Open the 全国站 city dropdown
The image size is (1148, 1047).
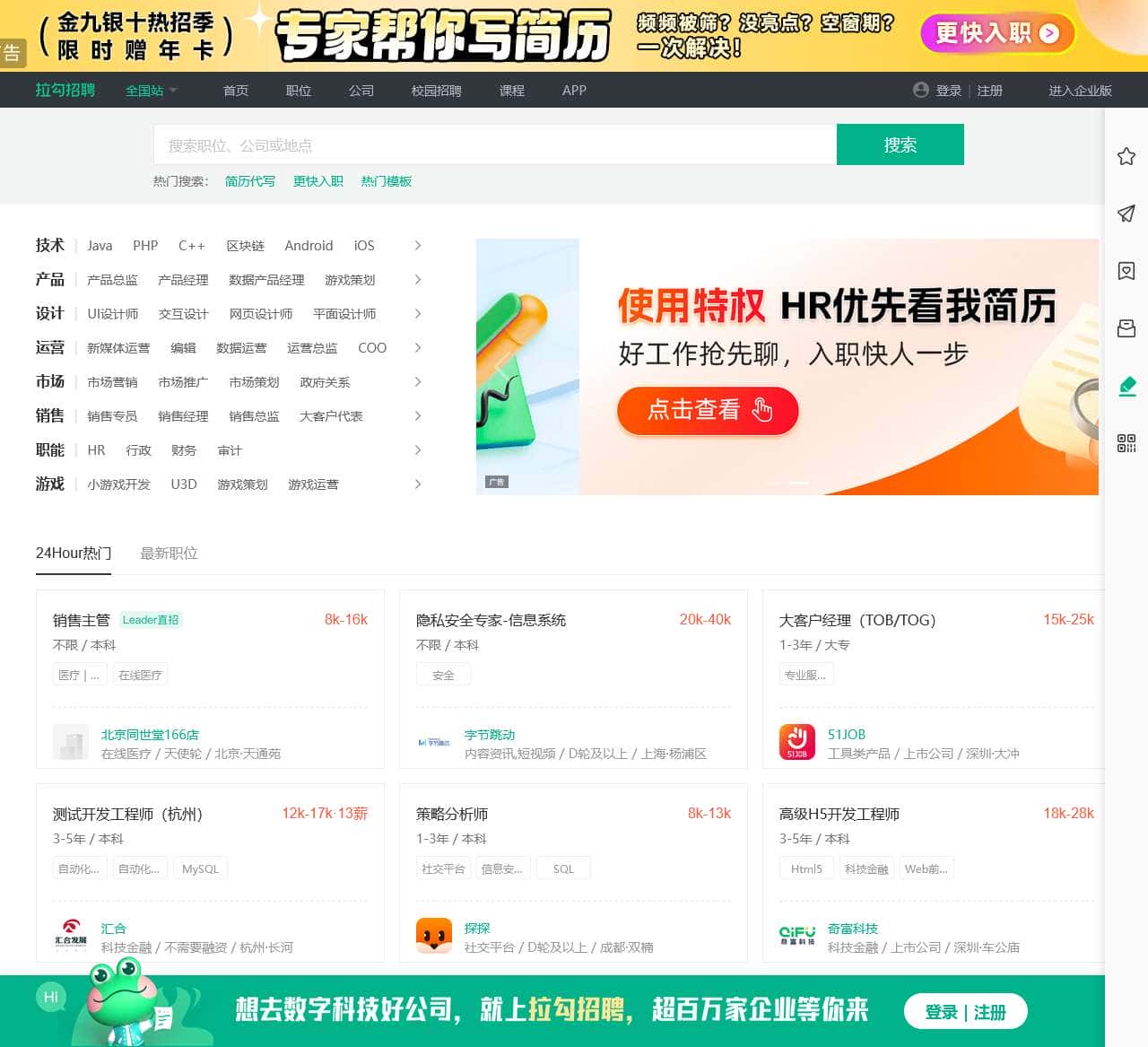[151, 91]
